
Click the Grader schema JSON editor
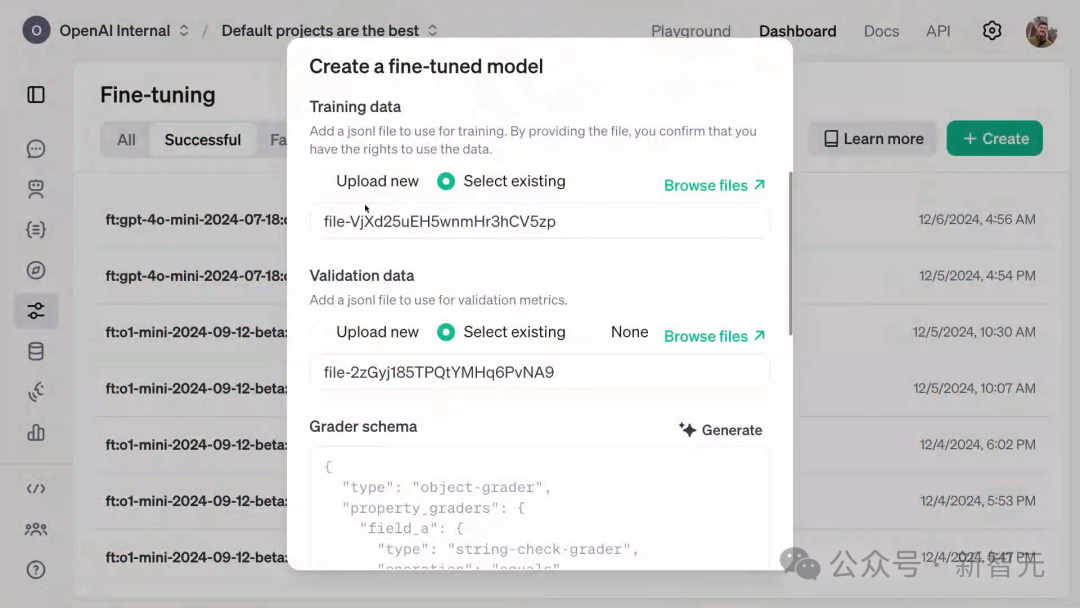click(x=539, y=508)
